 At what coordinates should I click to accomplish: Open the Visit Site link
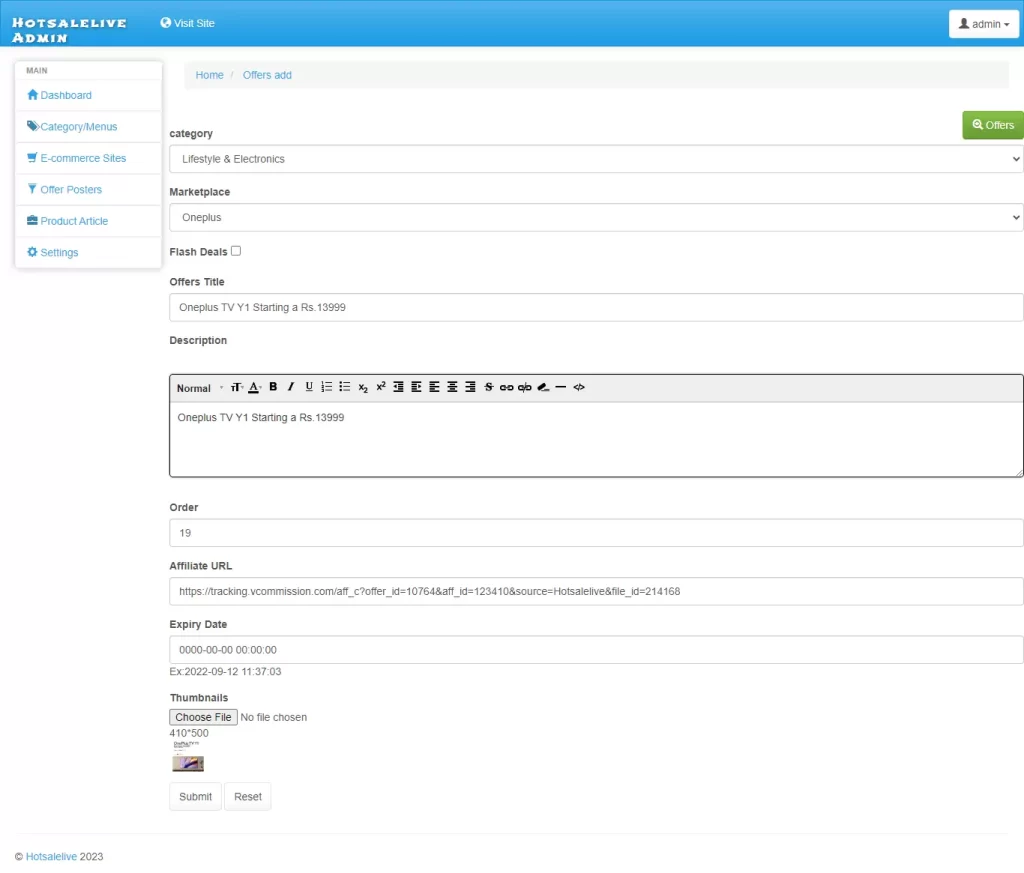(x=187, y=23)
